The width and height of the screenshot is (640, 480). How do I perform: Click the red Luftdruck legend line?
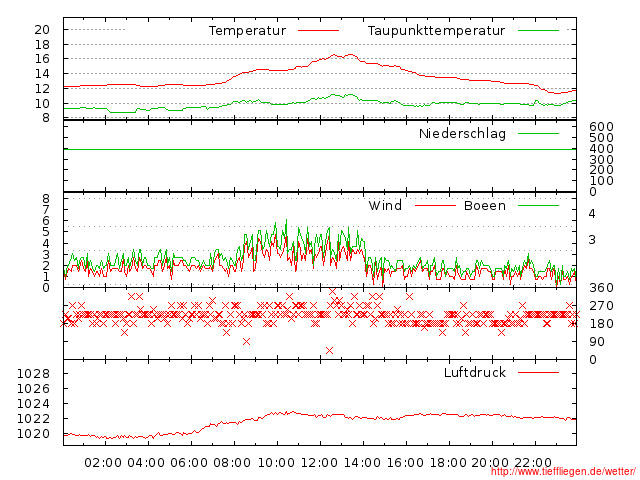point(538,373)
